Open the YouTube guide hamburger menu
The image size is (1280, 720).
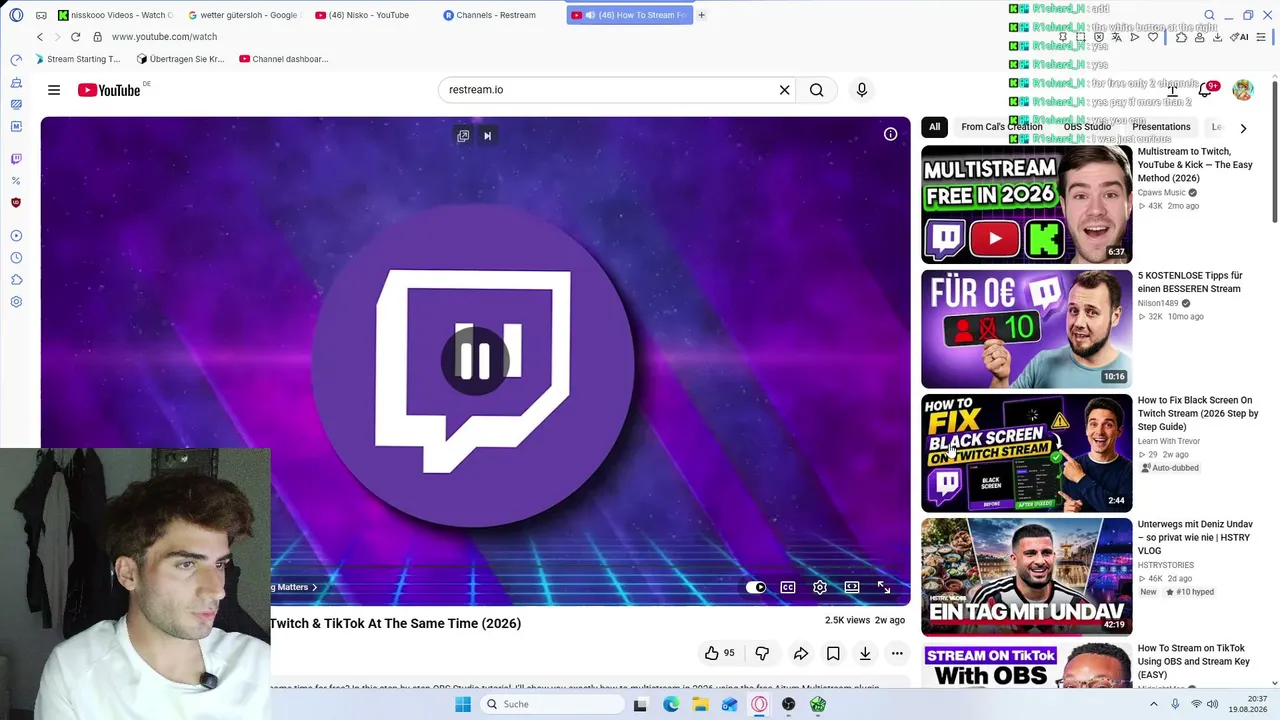pos(54,90)
